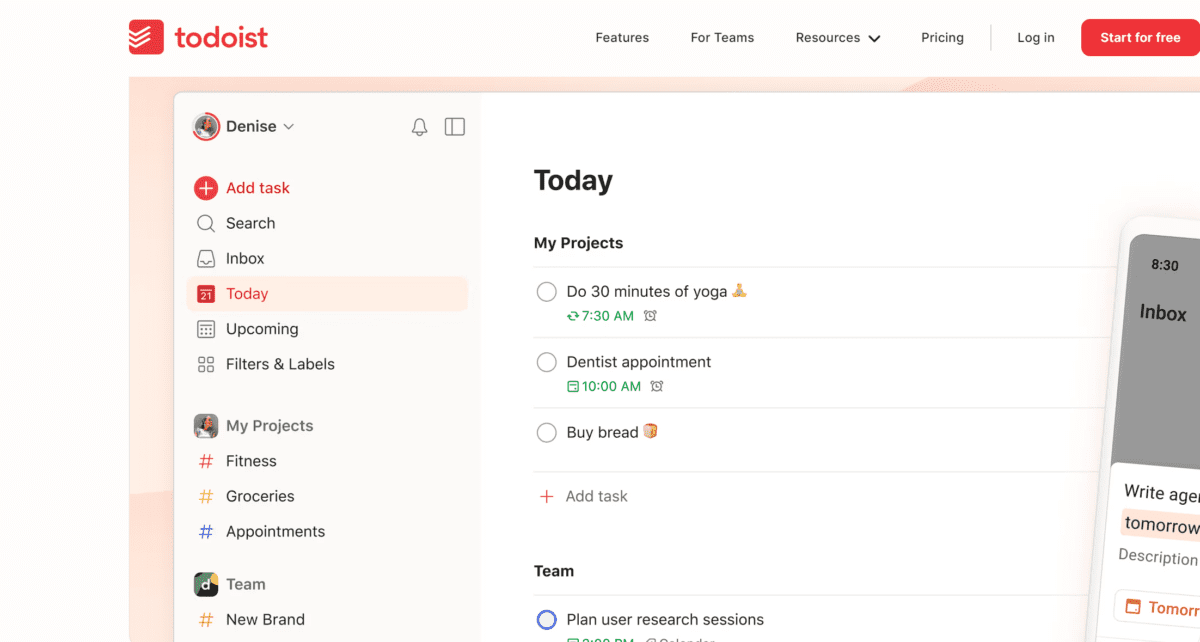Click the alarm icon beside 10:00 AM

click(657, 386)
